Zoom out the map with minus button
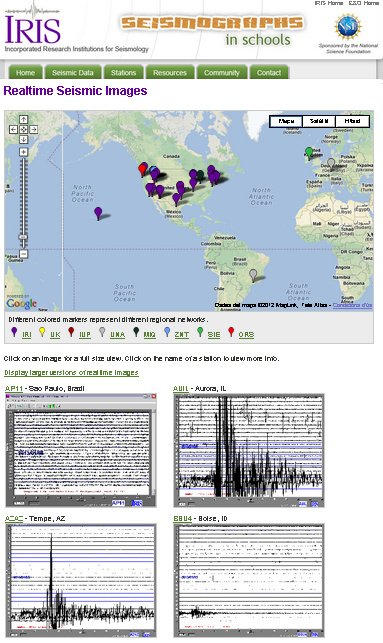The image size is (383, 643). pyautogui.click(x=23, y=254)
